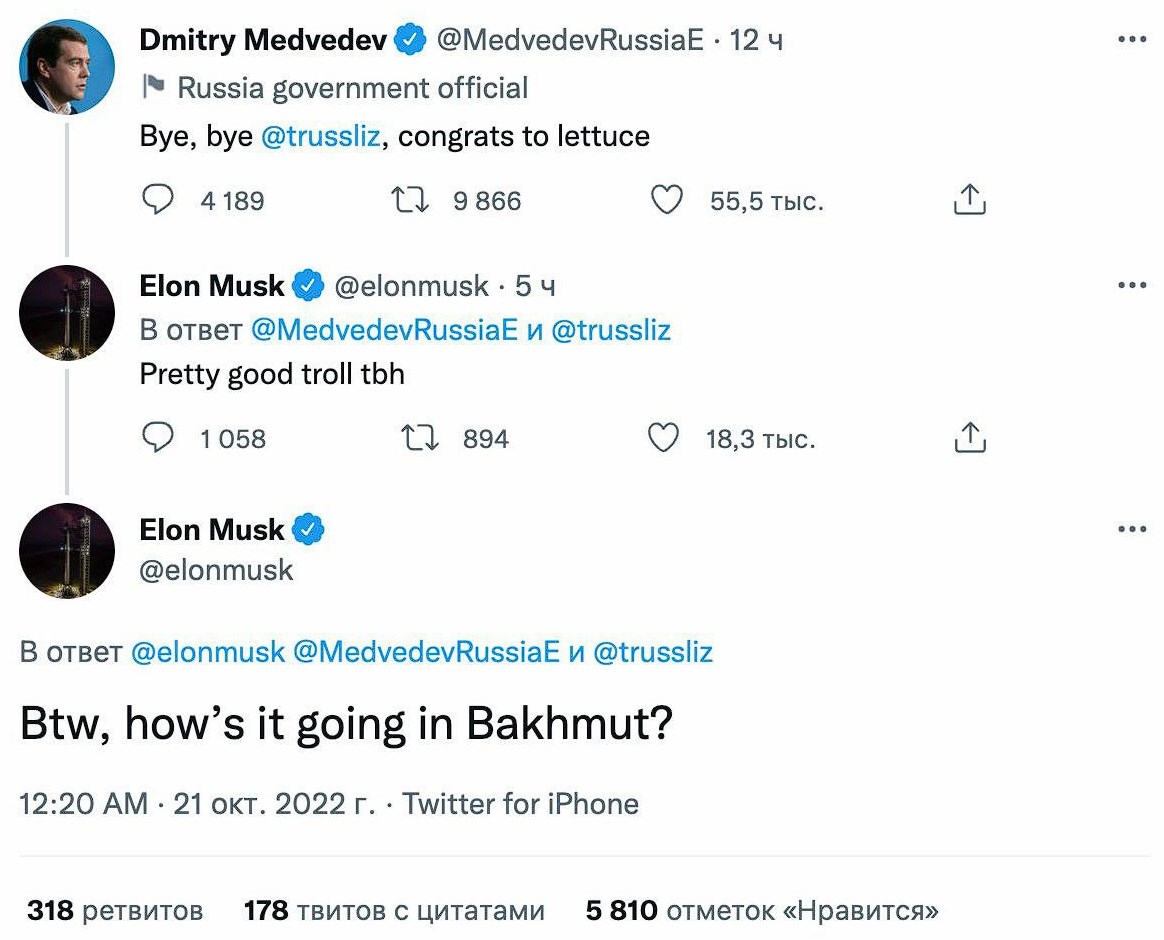Screen dimensions: 1164x940
Task: View the 178 quote tweets
Action: tap(394, 910)
